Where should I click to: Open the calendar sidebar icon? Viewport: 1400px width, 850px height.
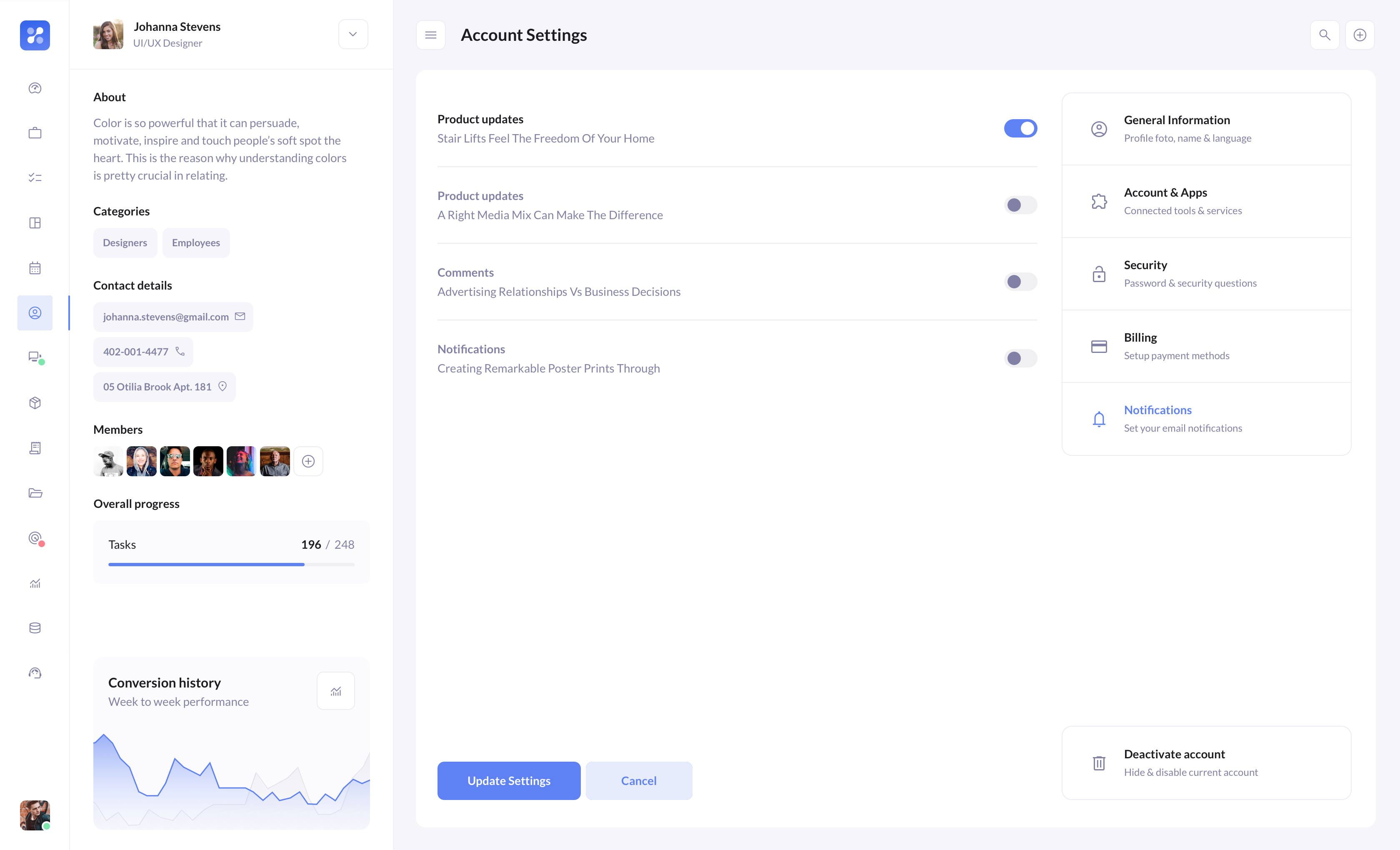(35, 268)
